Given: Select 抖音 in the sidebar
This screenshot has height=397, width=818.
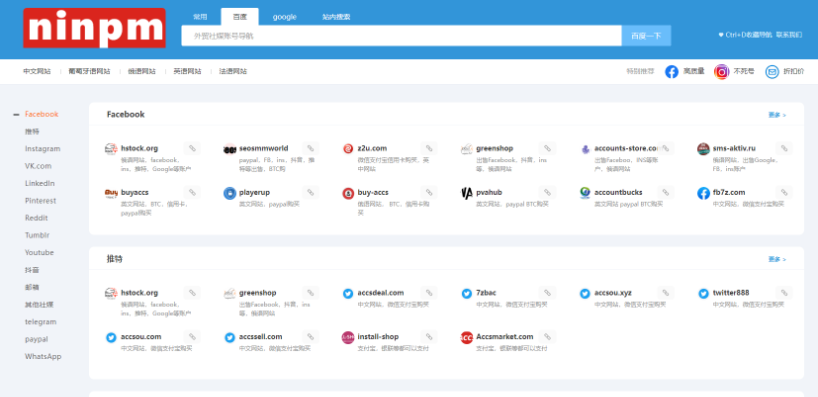Looking at the screenshot, I should tap(32, 270).
